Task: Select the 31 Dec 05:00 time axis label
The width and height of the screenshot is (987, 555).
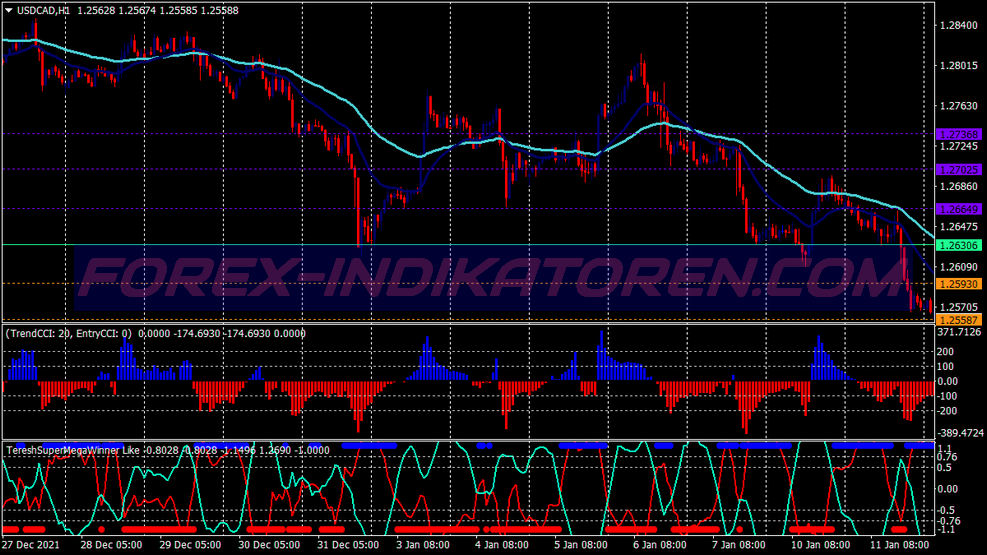Action: [348, 545]
